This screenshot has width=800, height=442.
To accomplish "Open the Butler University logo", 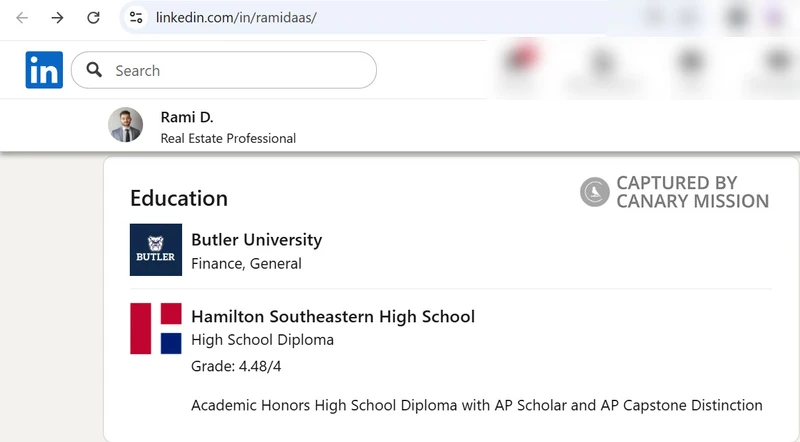I will pyautogui.click(x=156, y=250).
